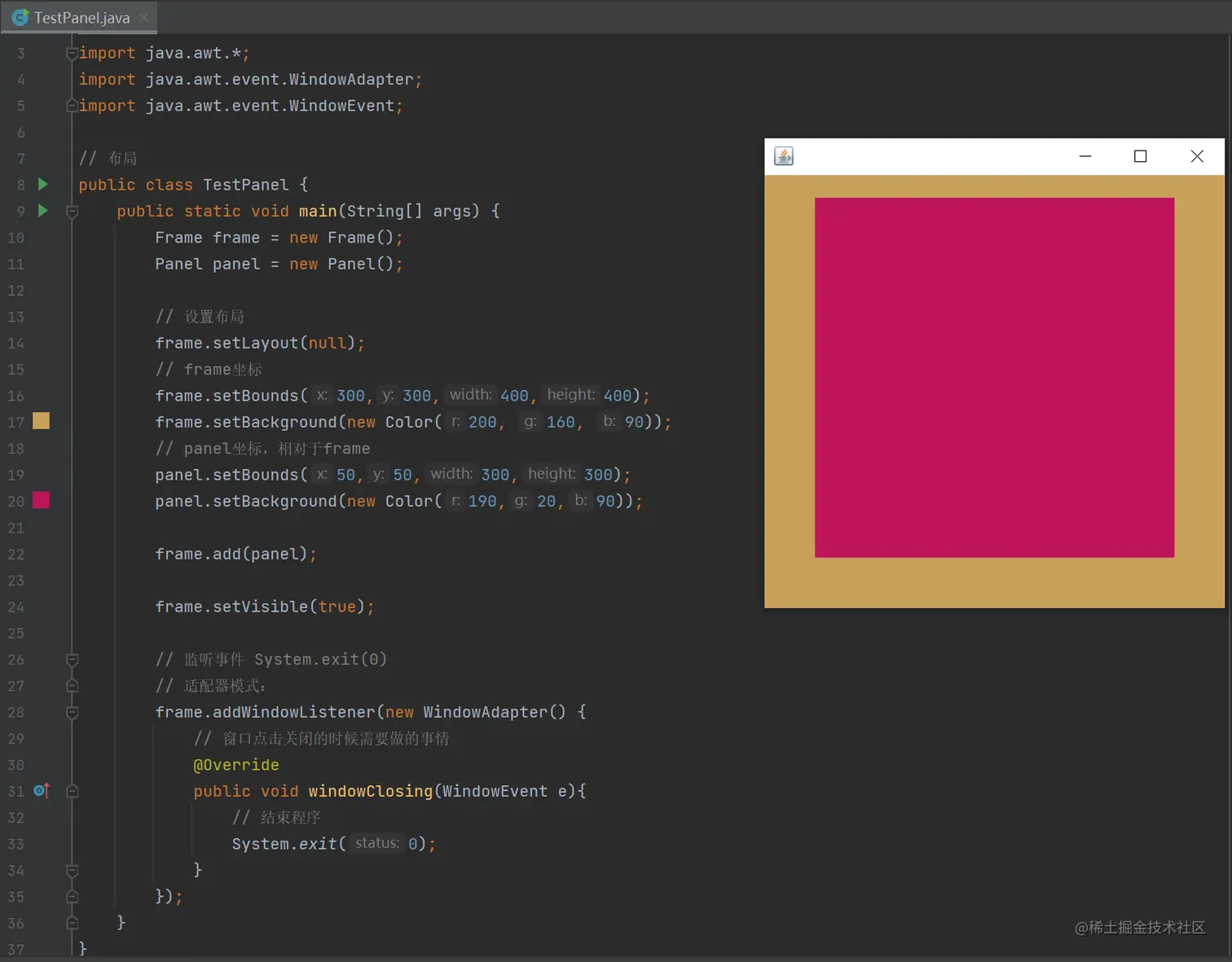The image size is (1232, 962).
Task: Open the TestPanel.java editor tab
Action: 79,17
